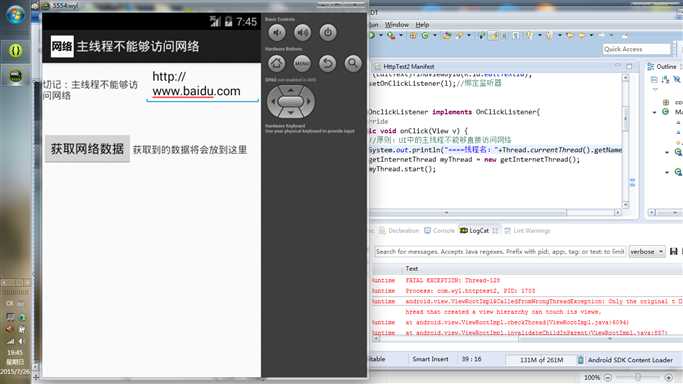This screenshot has width=683, height=384.
Task: Click emulator volume up button
Action: click(x=302, y=32)
